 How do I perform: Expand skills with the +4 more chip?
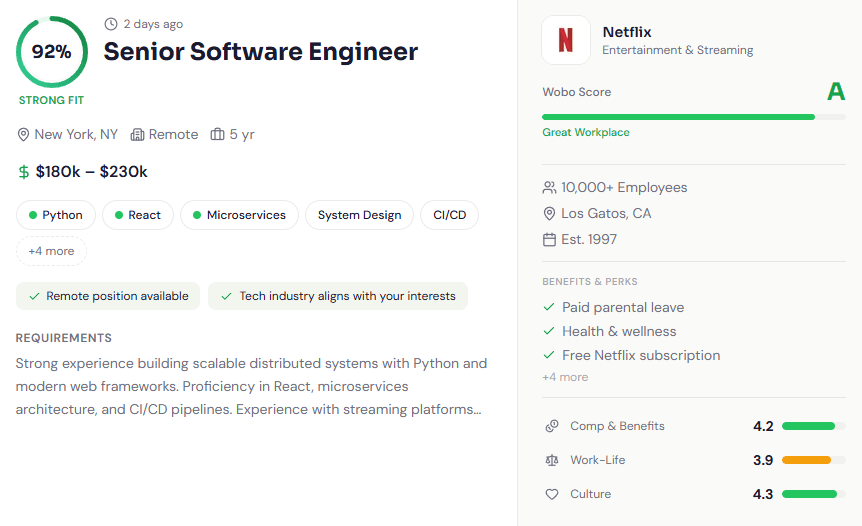51,251
